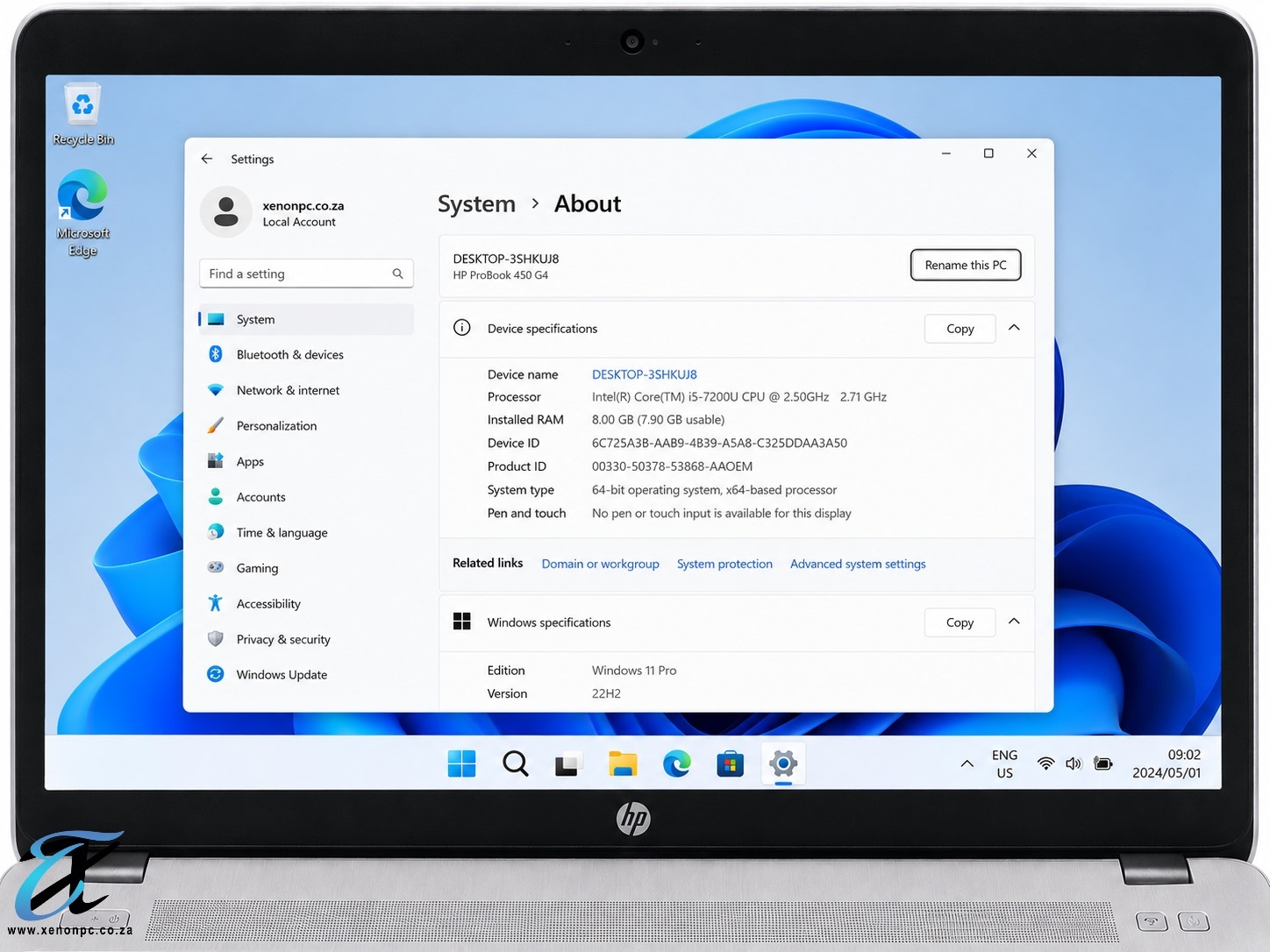Click the Windows Update sync icon
Screen dimensions: 1270x952
(216, 674)
